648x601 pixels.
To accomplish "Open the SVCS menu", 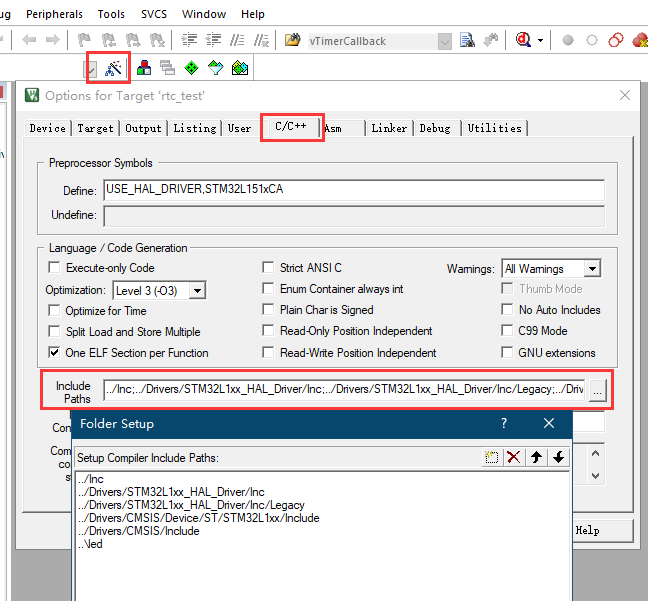I will click(x=154, y=14).
